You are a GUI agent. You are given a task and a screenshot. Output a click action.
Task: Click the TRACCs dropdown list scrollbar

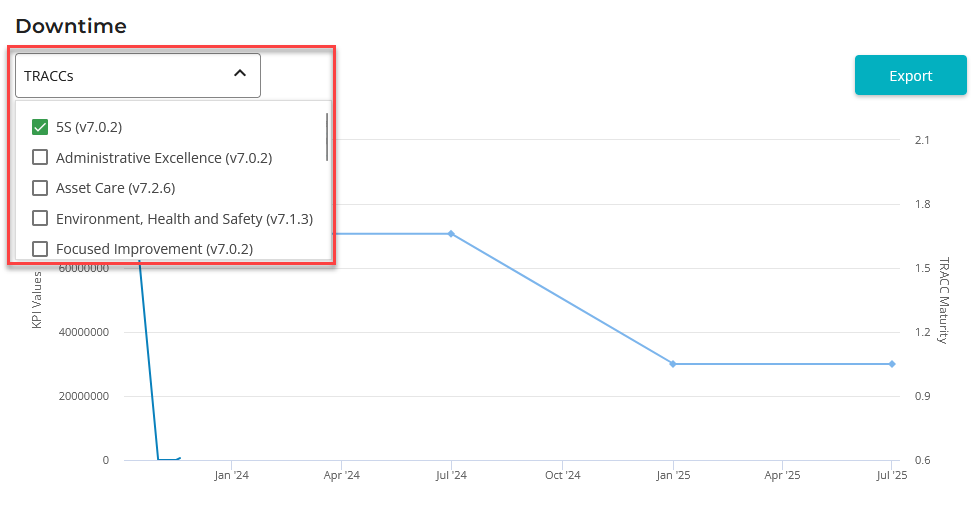327,137
